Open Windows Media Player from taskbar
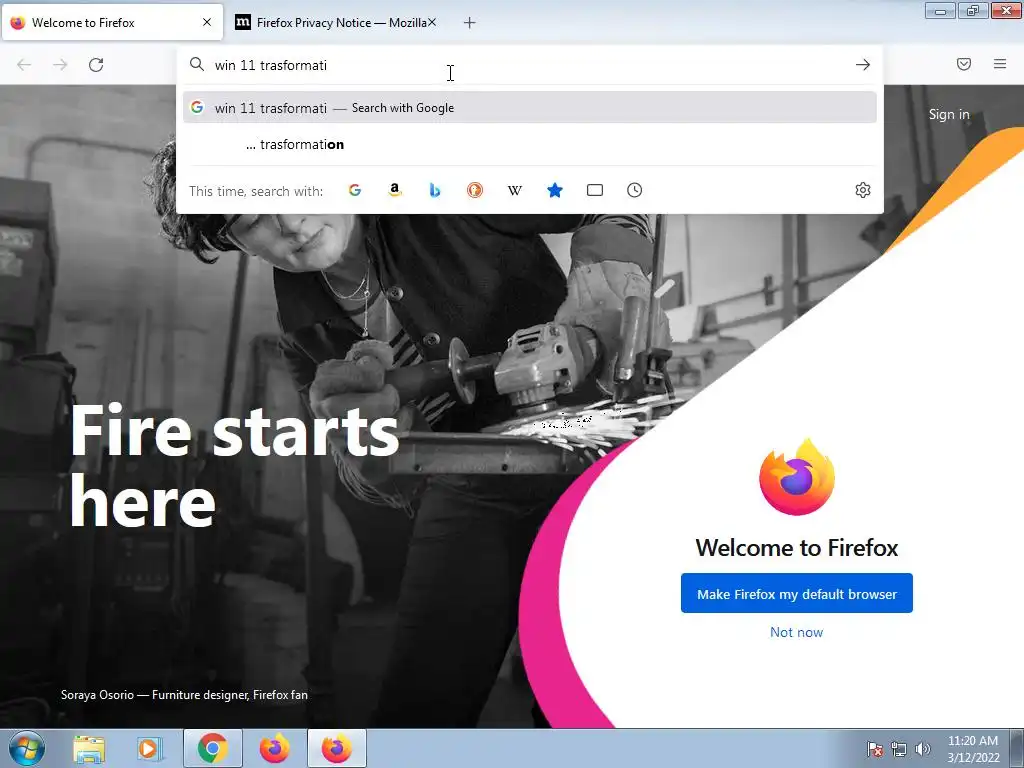This screenshot has height=768, width=1024. pos(149,748)
